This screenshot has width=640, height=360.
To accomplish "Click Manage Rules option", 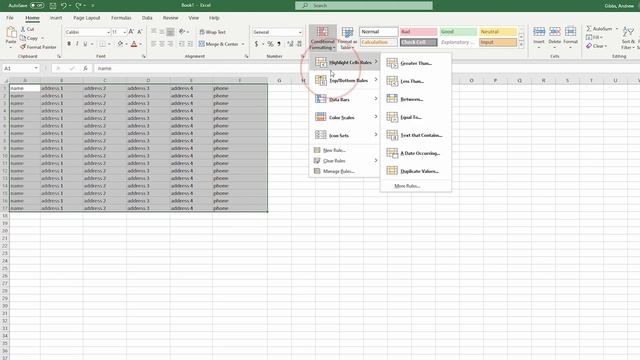I will coord(345,171).
